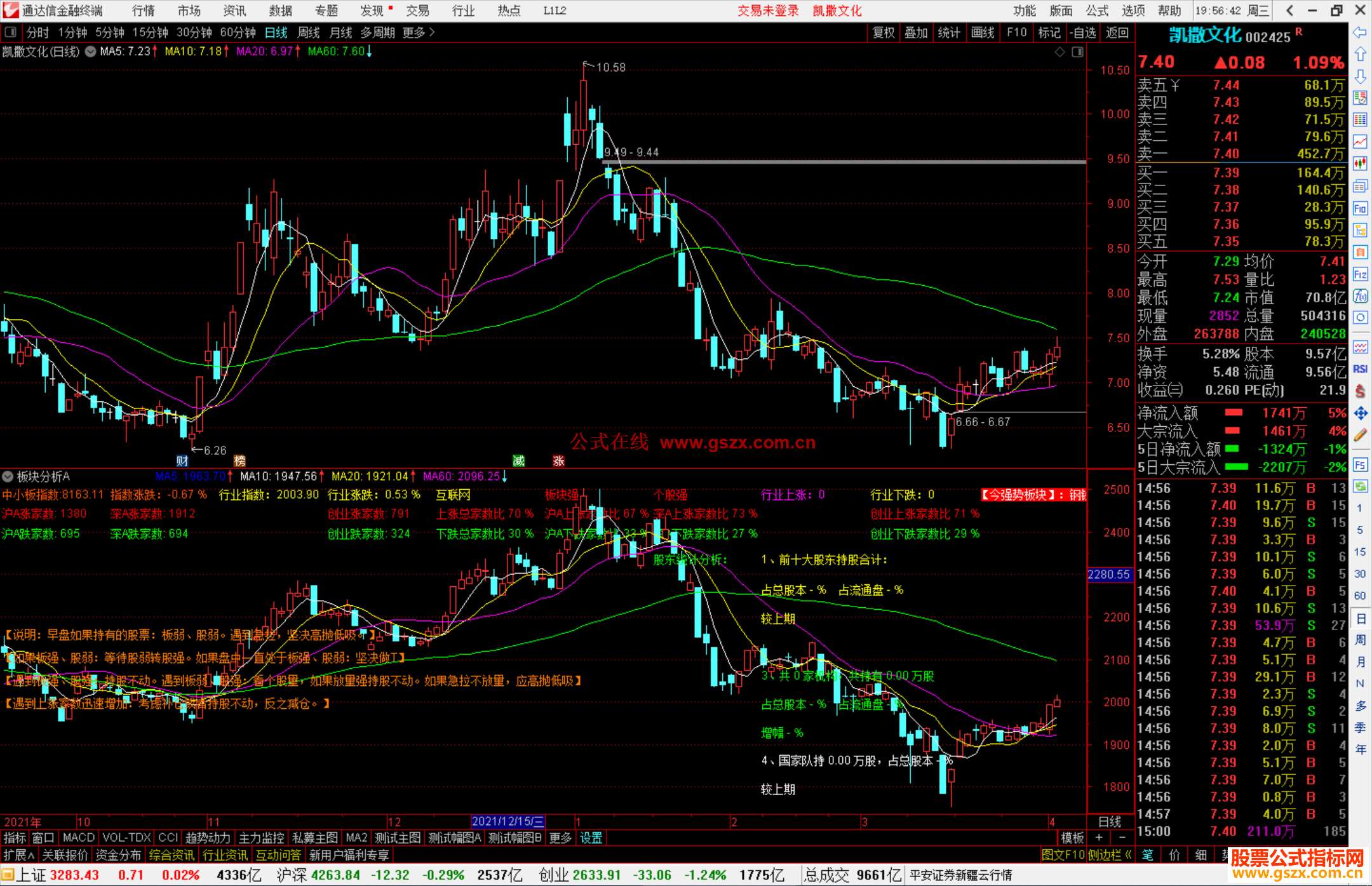Open the 更多 indicator tabs list

(x=560, y=838)
